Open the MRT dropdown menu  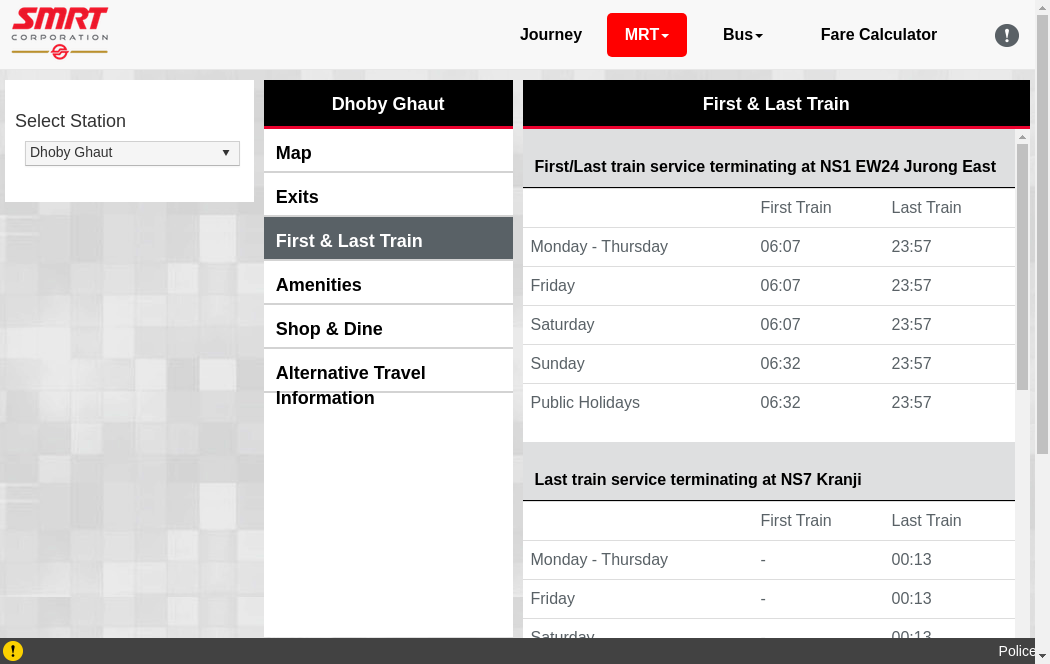point(646,35)
